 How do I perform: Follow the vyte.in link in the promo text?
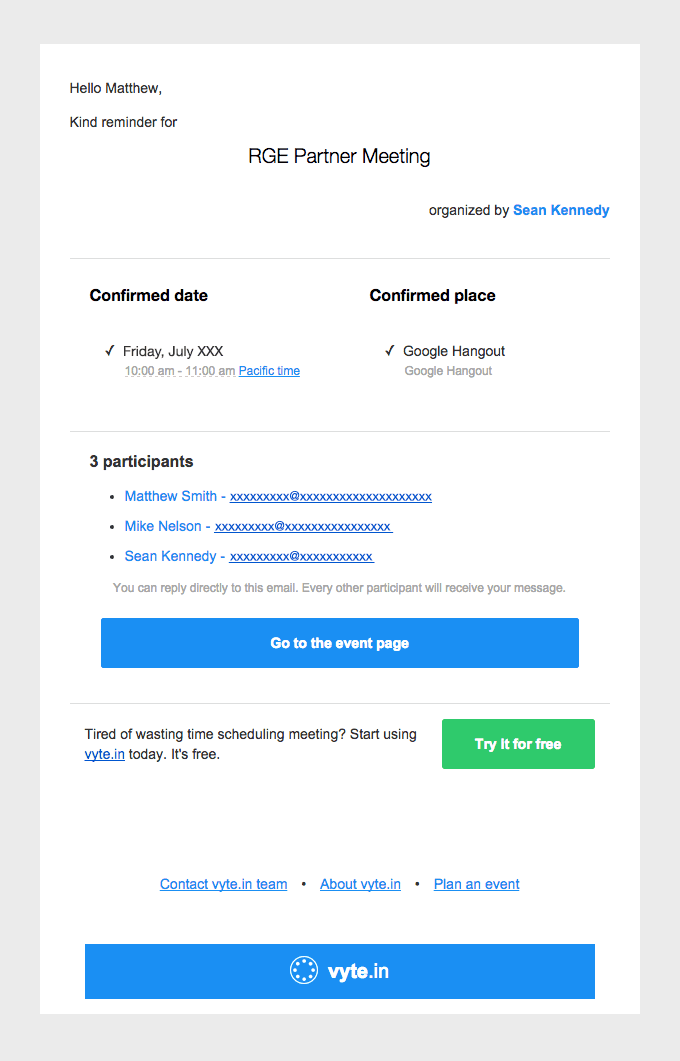coord(104,754)
